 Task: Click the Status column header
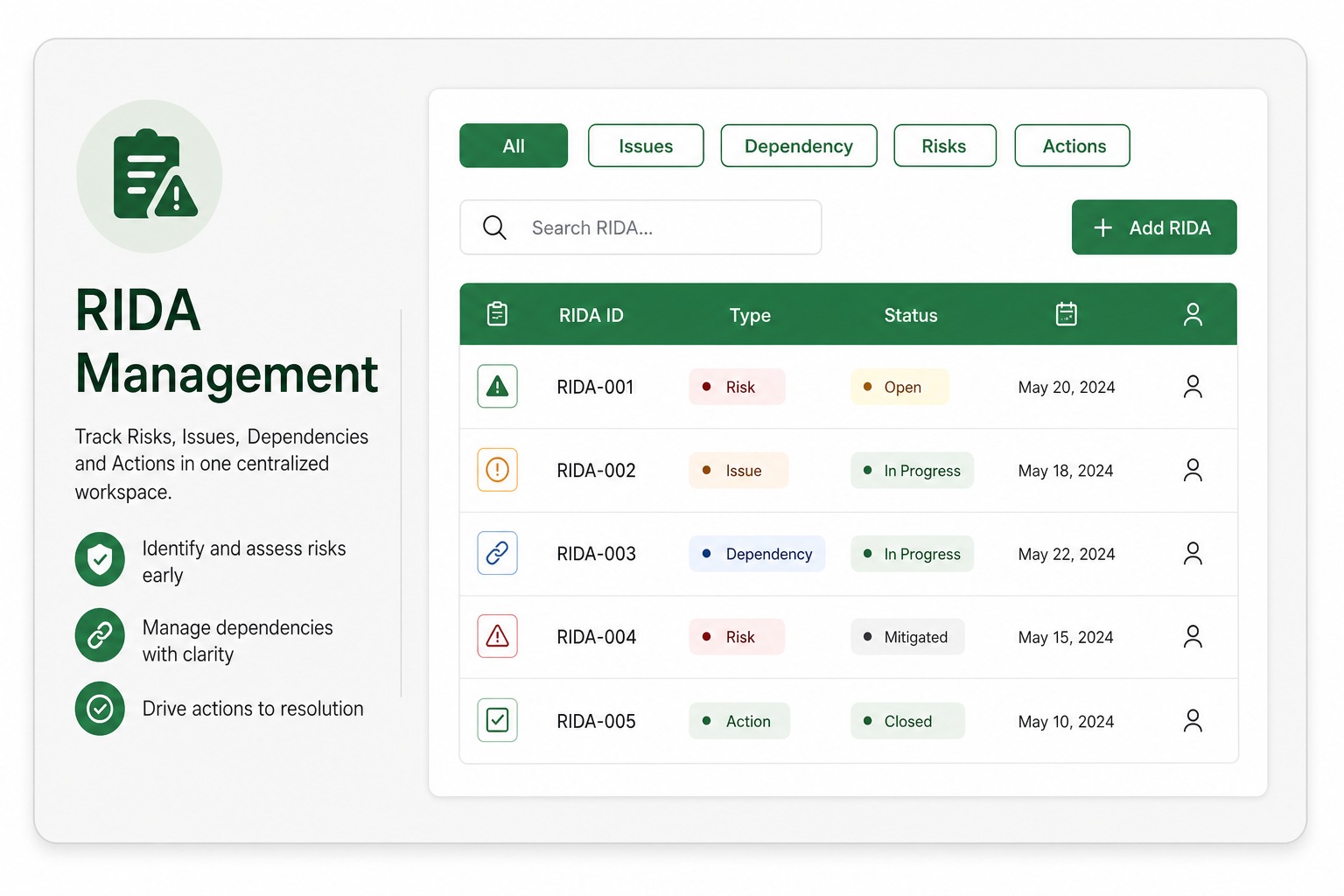911,315
